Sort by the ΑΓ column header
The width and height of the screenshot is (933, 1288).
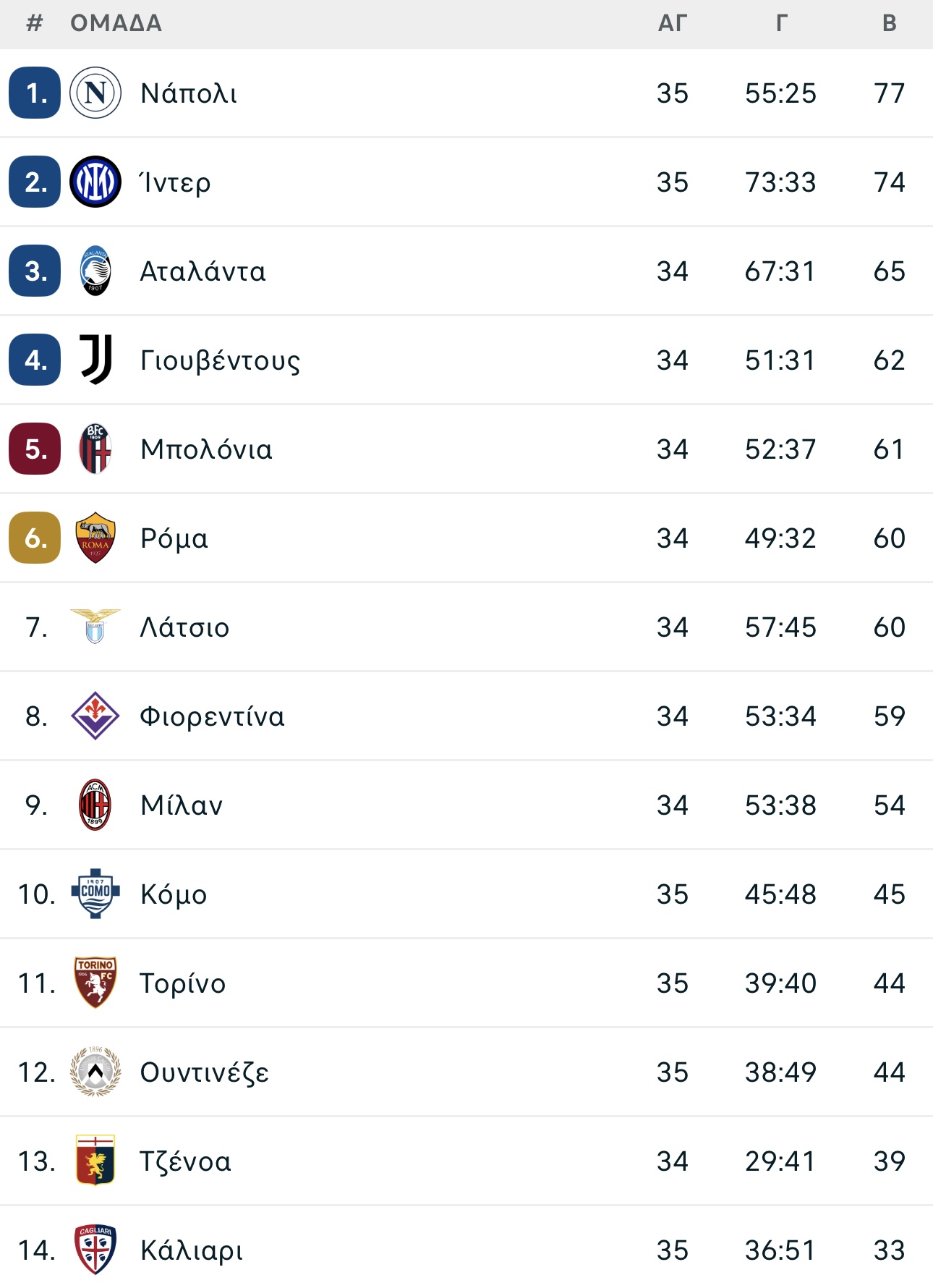coord(672,23)
